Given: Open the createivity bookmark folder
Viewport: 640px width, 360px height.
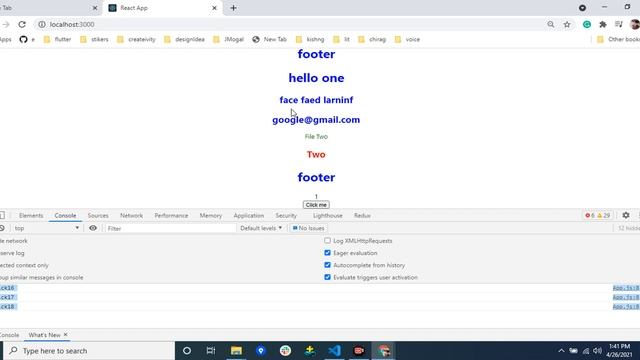Looking at the screenshot, I should pos(136,40).
